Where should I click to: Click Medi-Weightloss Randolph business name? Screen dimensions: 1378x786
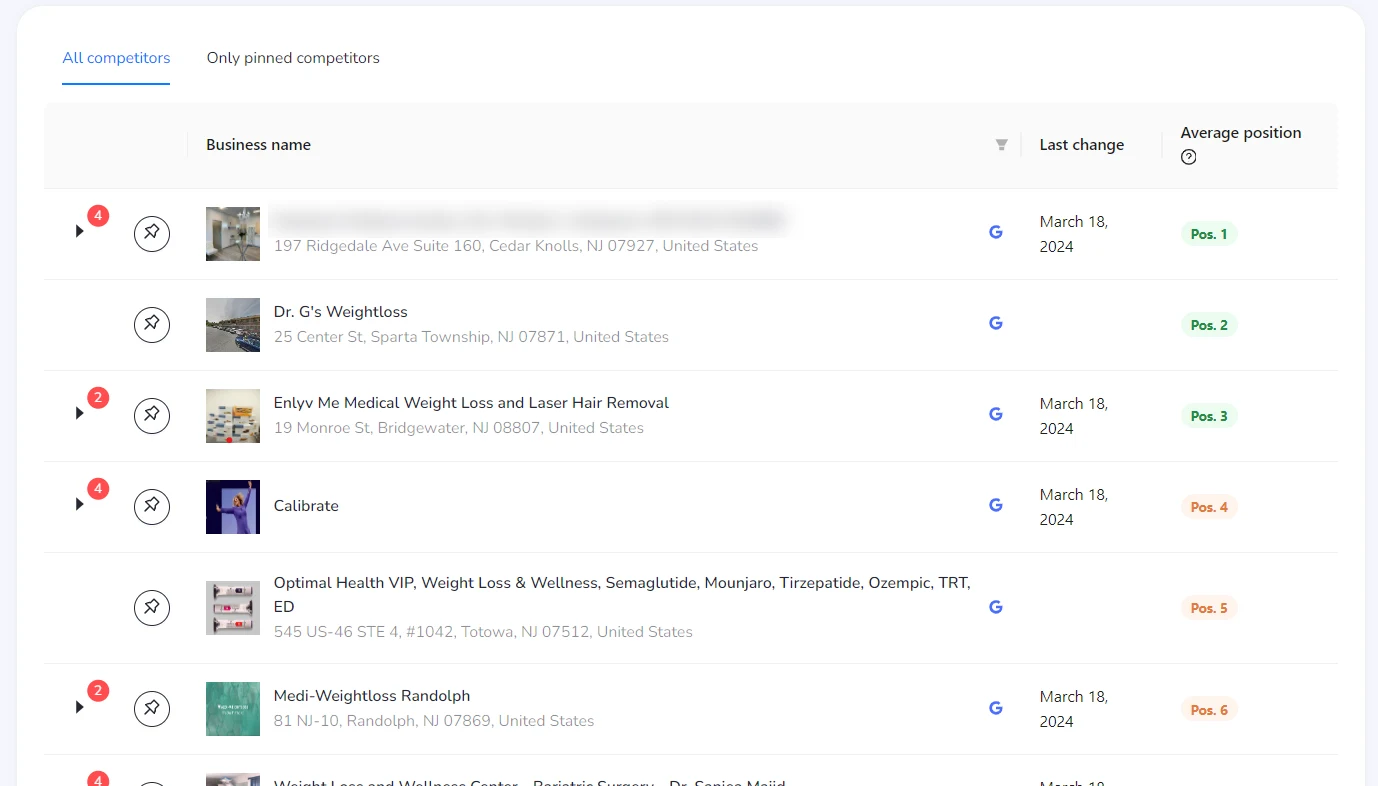pyautogui.click(x=372, y=696)
